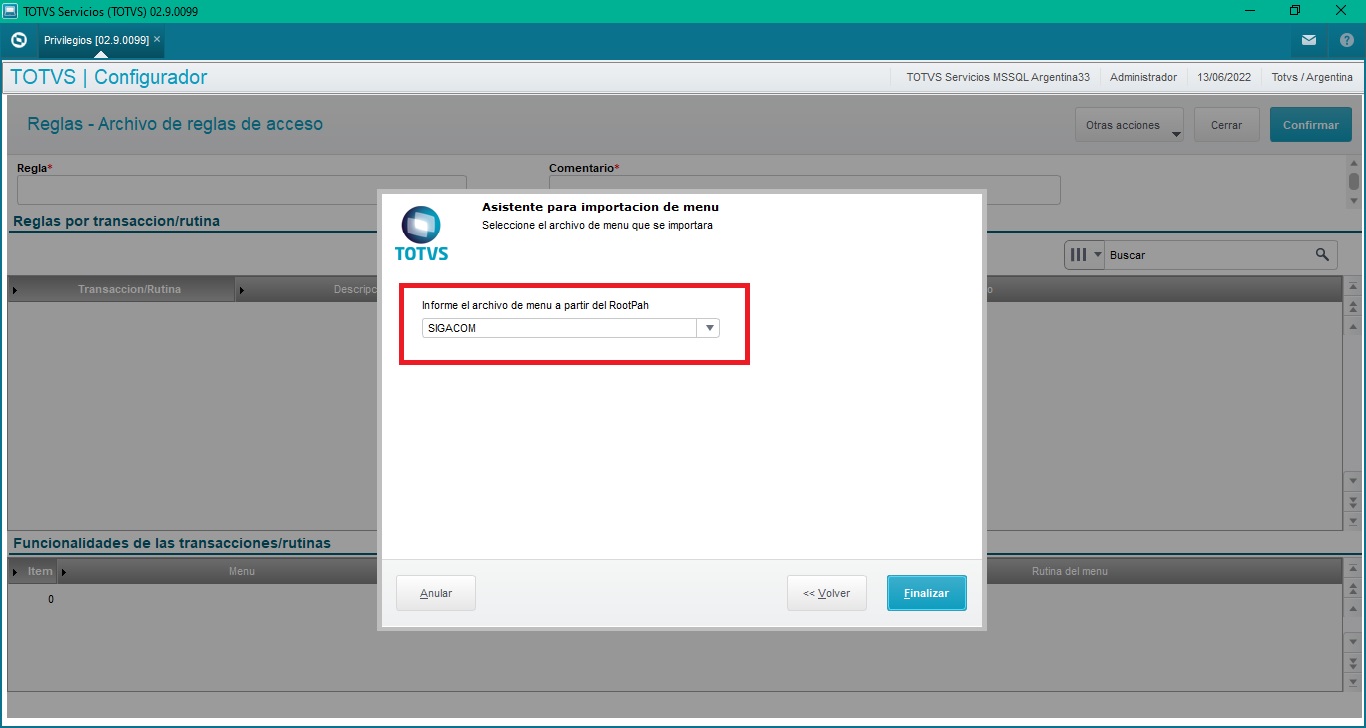Restore down the TOTVS Servicios window
The height and width of the screenshot is (728, 1366).
pyautogui.click(x=1295, y=11)
